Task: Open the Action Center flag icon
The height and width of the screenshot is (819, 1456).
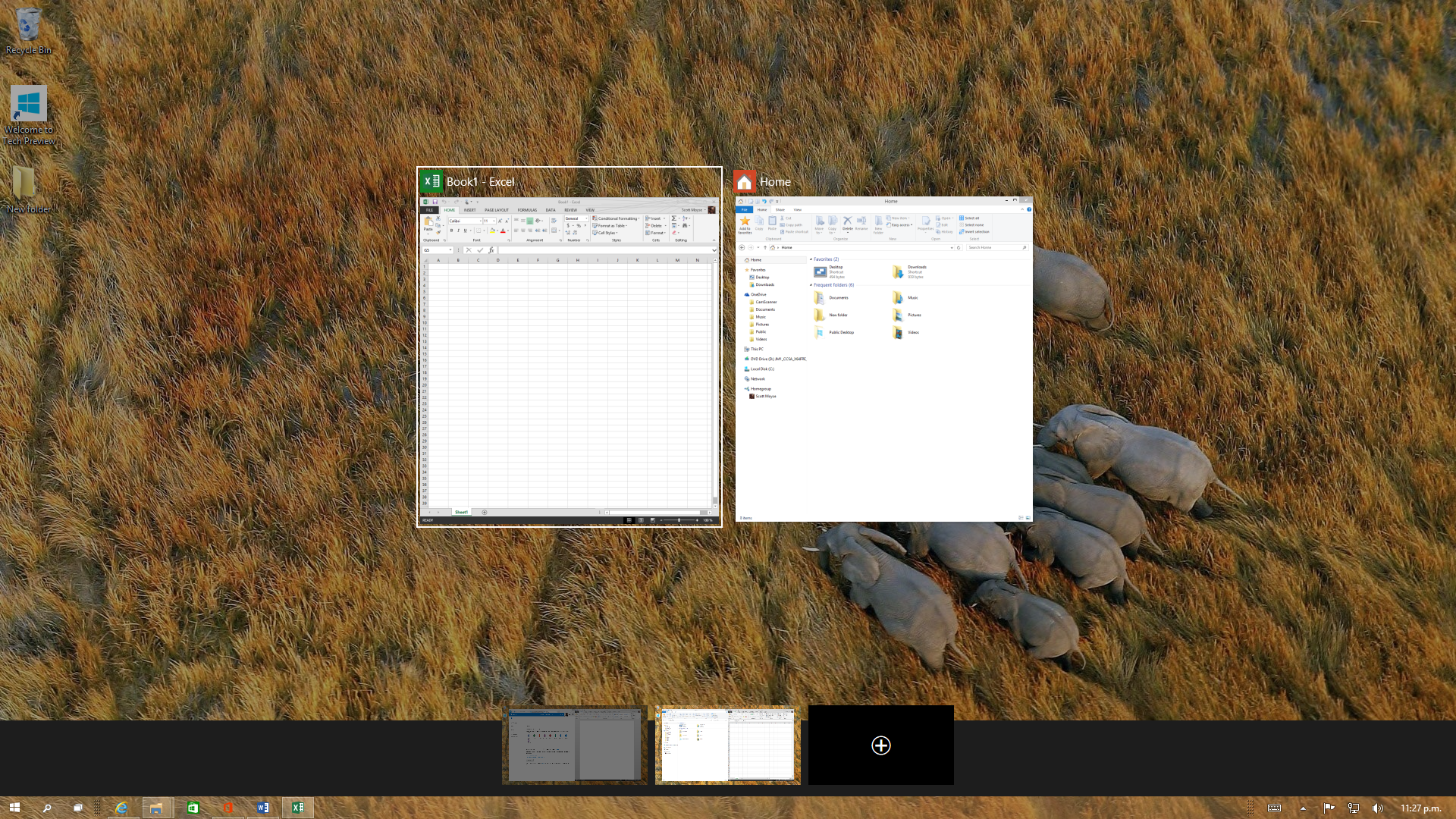Action: (x=1328, y=808)
